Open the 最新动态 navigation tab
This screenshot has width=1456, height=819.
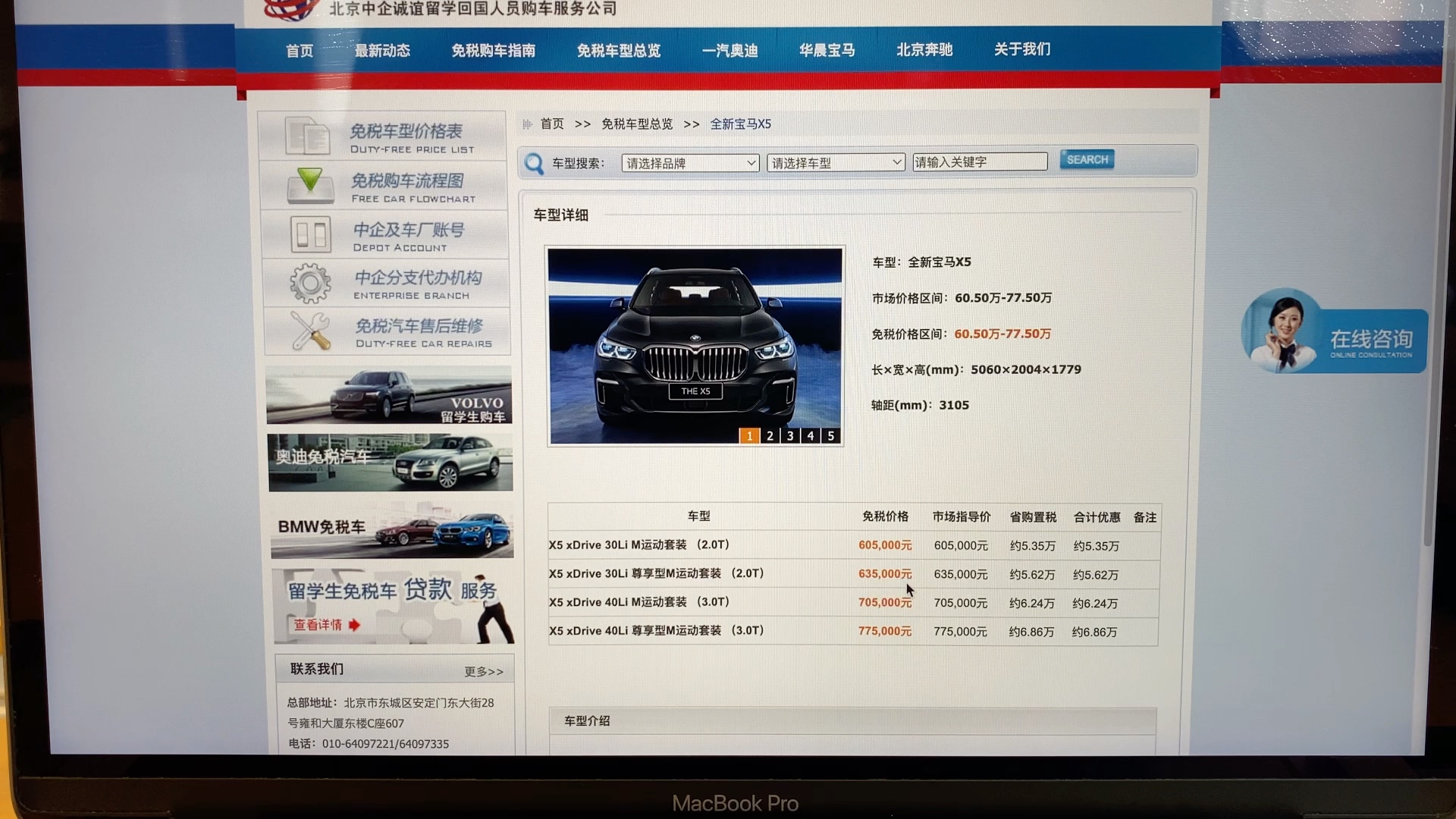[x=382, y=50]
